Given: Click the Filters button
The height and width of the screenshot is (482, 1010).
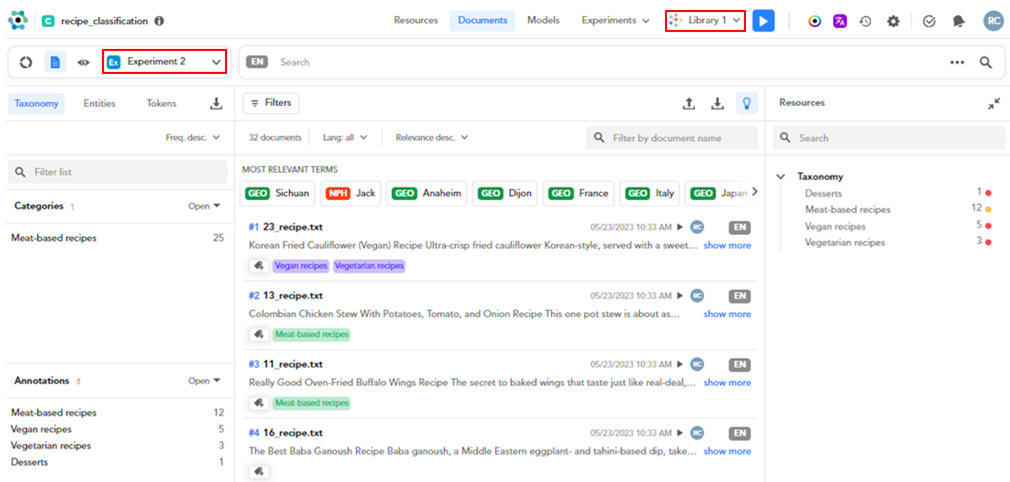Looking at the screenshot, I should pos(271,103).
